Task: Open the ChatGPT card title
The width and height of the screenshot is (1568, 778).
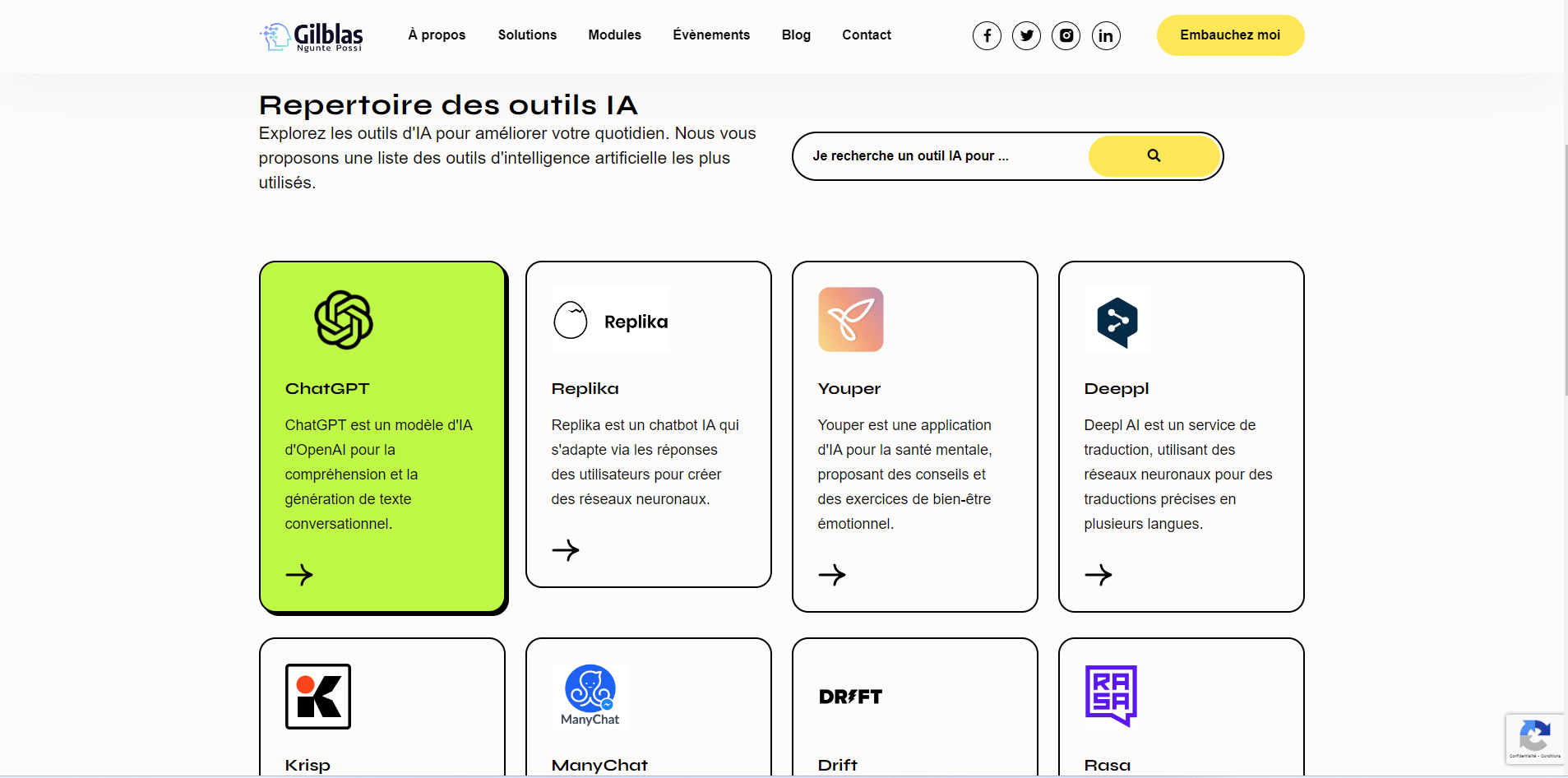Action: [327, 389]
